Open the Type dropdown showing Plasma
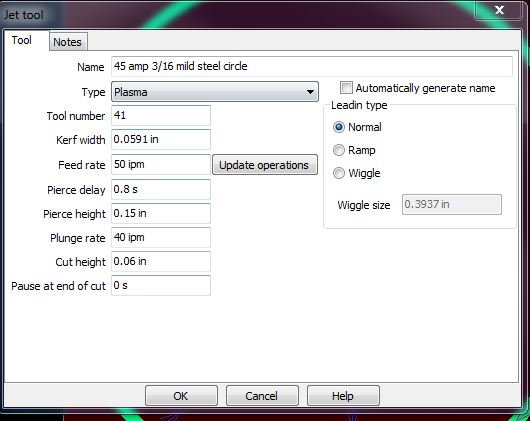The image size is (530, 421). click(x=215, y=92)
